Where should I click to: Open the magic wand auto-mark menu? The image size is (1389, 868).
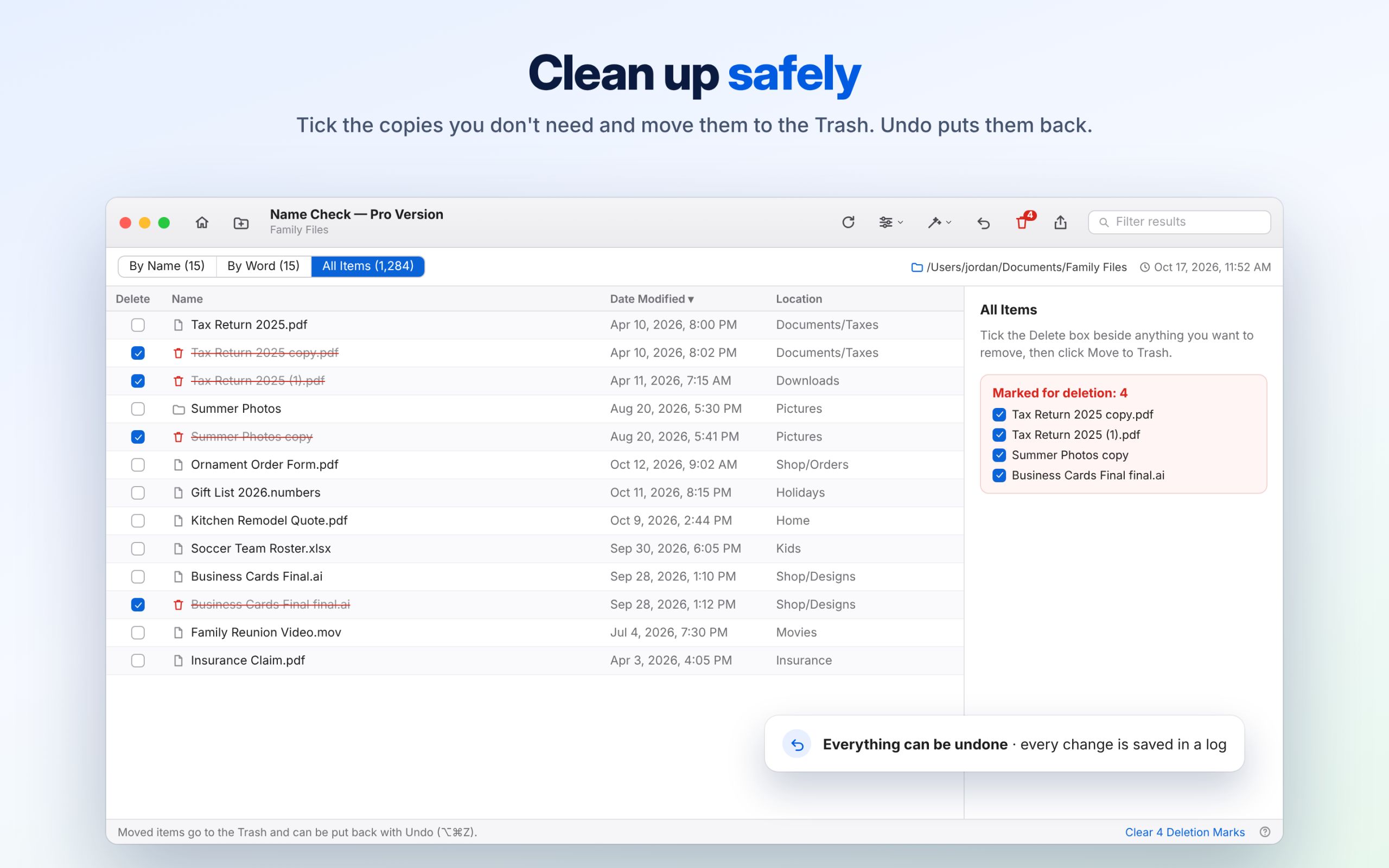[940, 222]
